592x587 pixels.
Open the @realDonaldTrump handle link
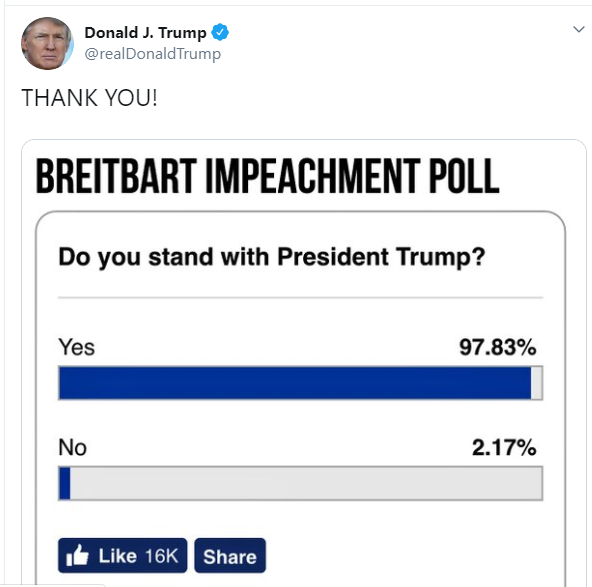click(x=153, y=54)
